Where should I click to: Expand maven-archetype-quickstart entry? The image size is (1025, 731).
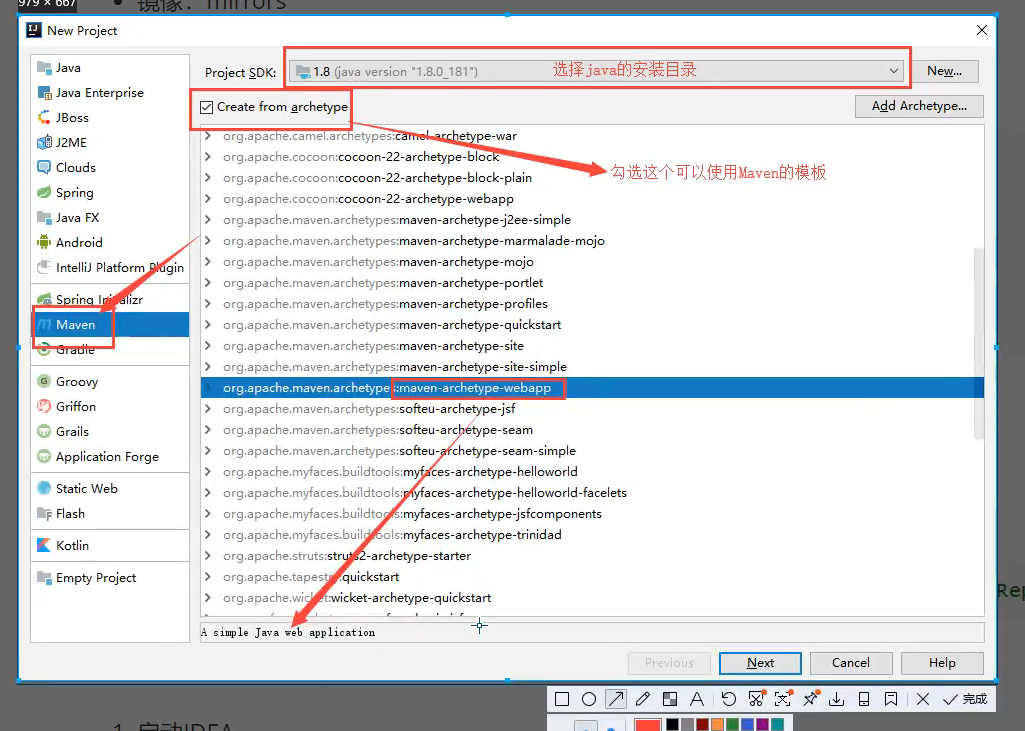(208, 325)
